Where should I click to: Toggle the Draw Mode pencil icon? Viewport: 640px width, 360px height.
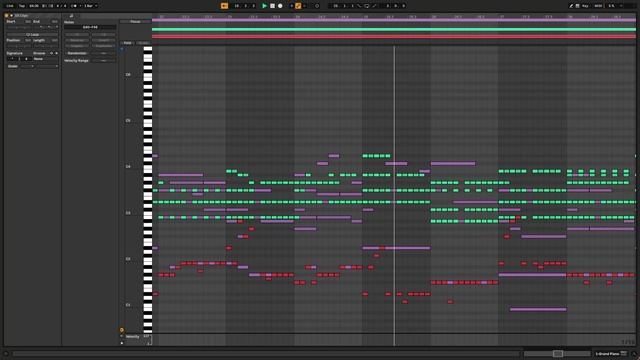click(x=571, y=6)
